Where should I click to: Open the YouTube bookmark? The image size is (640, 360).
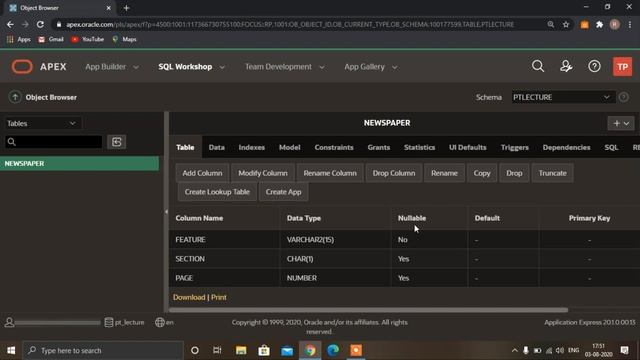pyautogui.click(x=88, y=39)
